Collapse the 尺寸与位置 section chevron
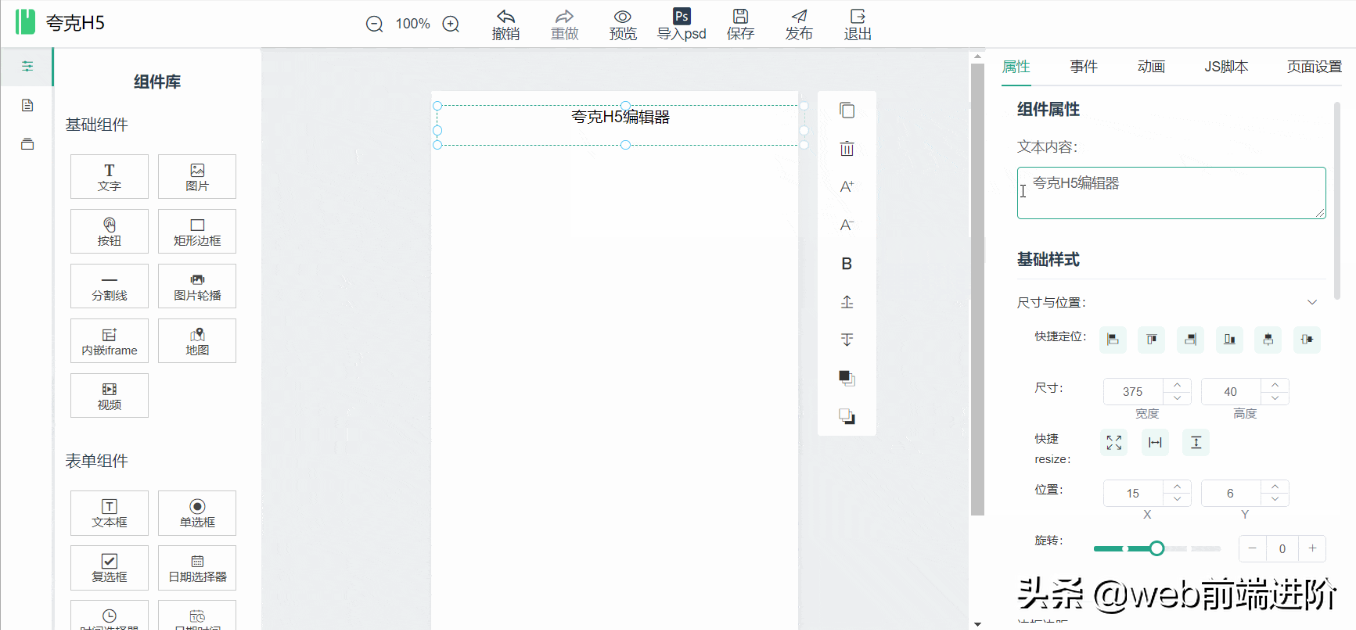The width and height of the screenshot is (1356, 630). pyautogui.click(x=1312, y=302)
